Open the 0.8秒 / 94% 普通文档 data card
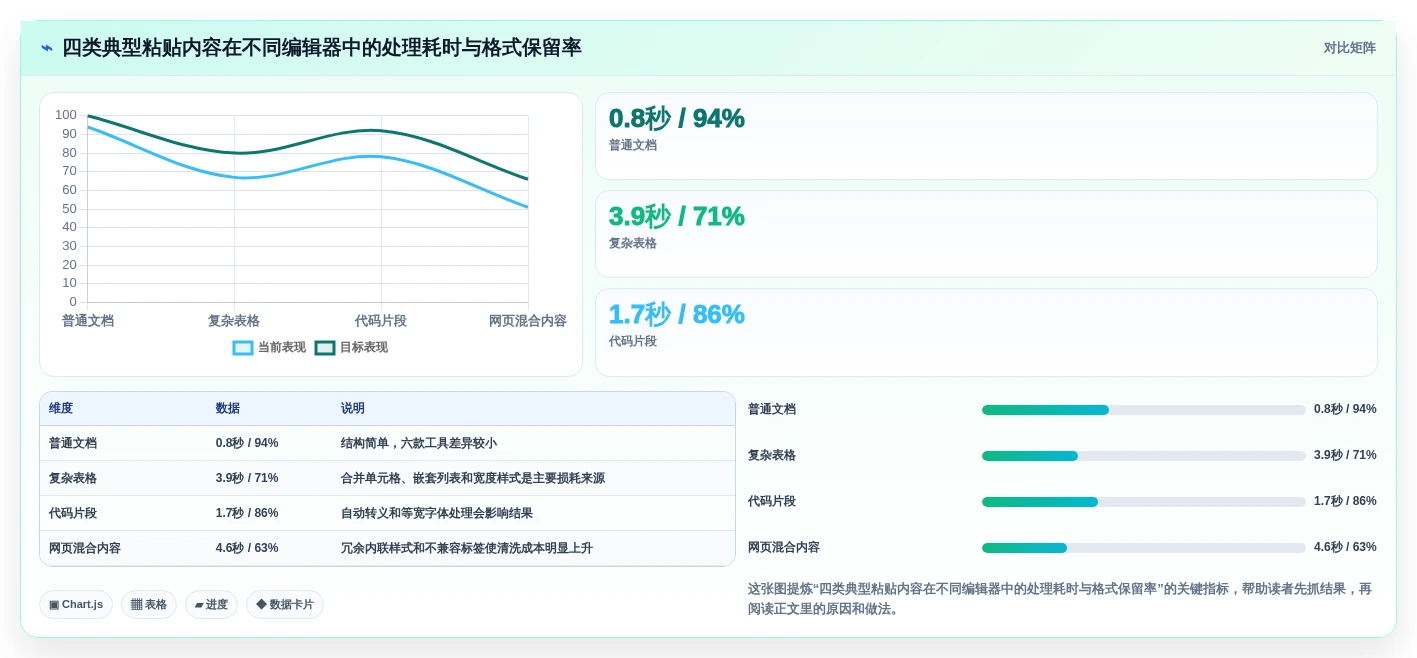The image size is (1417, 658). [x=986, y=136]
